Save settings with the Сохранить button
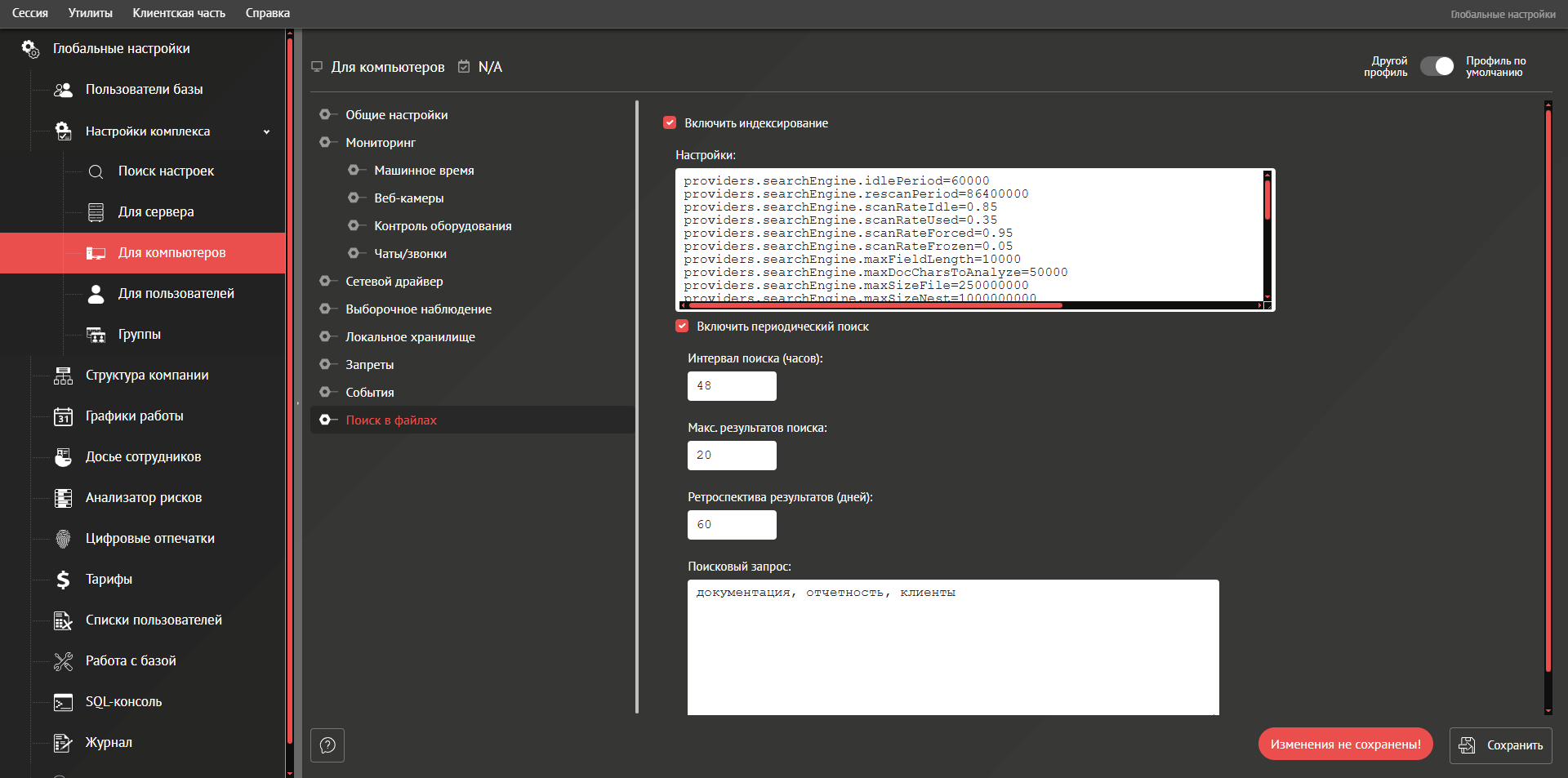 click(1500, 745)
